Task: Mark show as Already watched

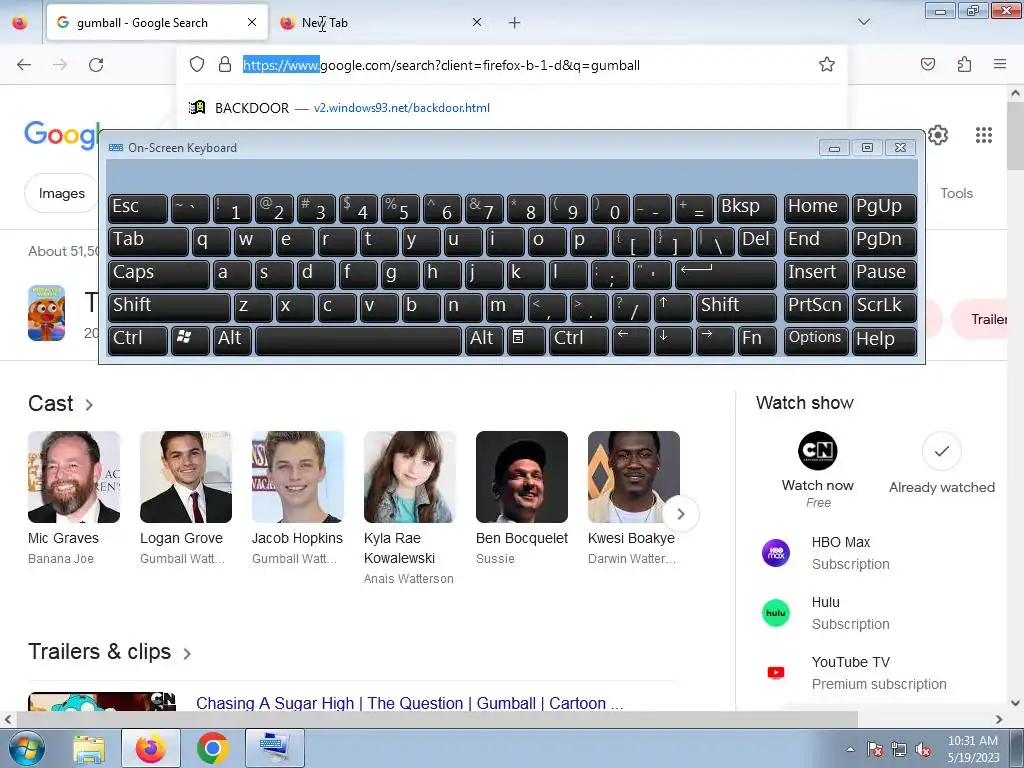Action: coord(941,451)
